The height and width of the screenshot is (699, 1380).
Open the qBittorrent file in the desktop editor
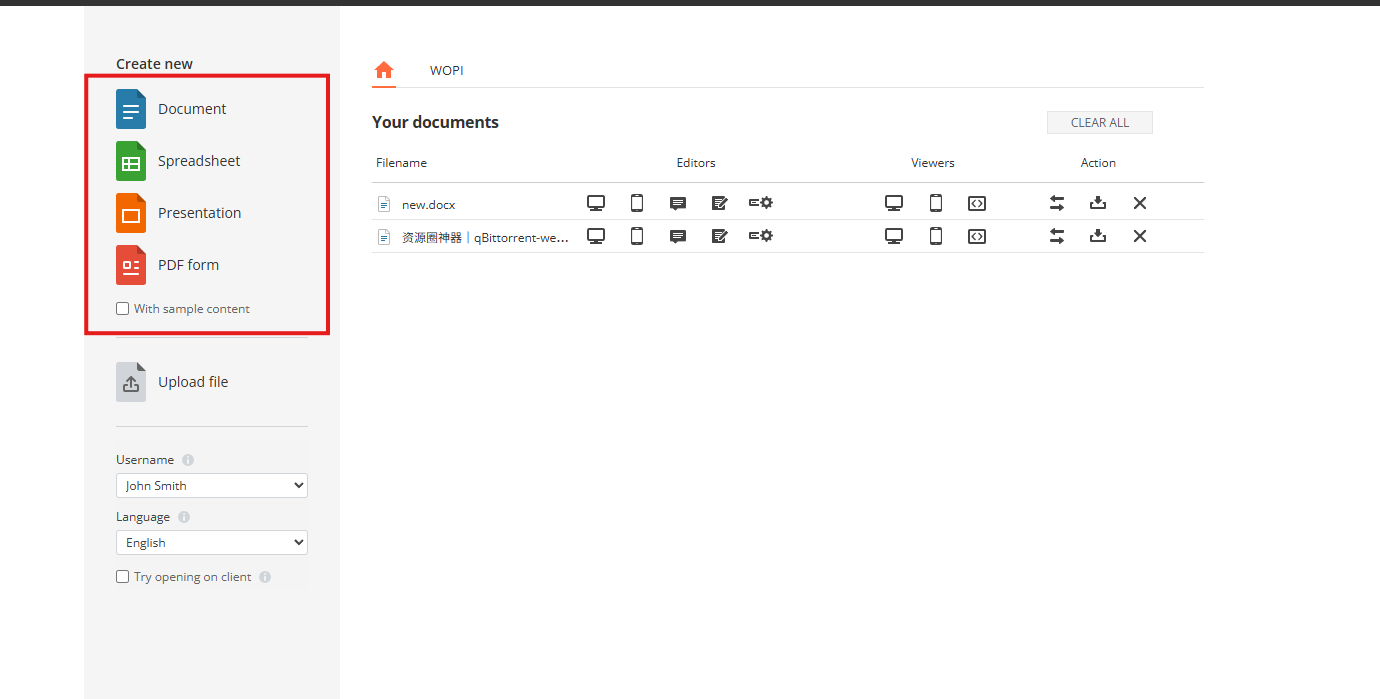596,236
